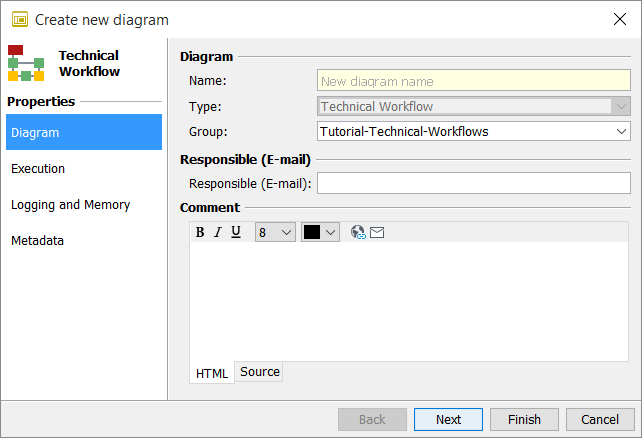
Task: Switch to the Source tab
Action: click(260, 372)
